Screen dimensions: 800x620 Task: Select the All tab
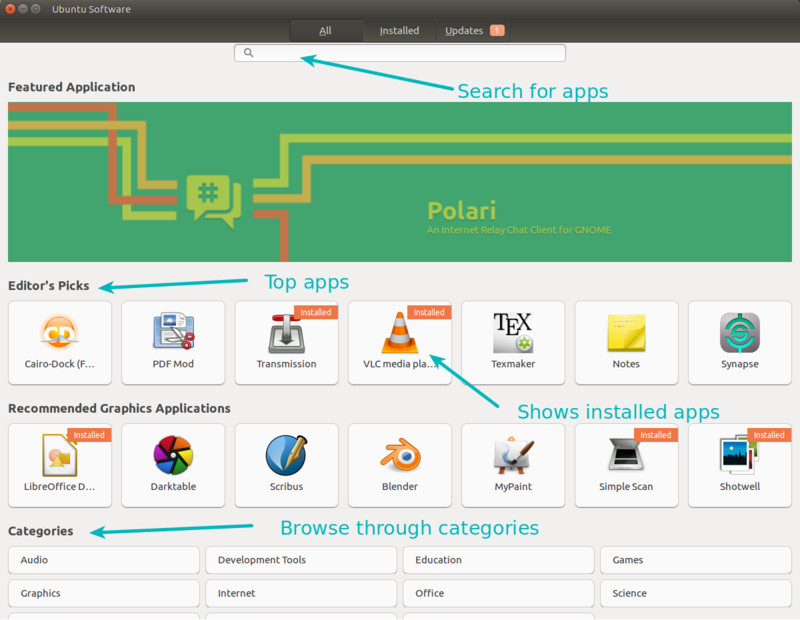(x=325, y=30)
